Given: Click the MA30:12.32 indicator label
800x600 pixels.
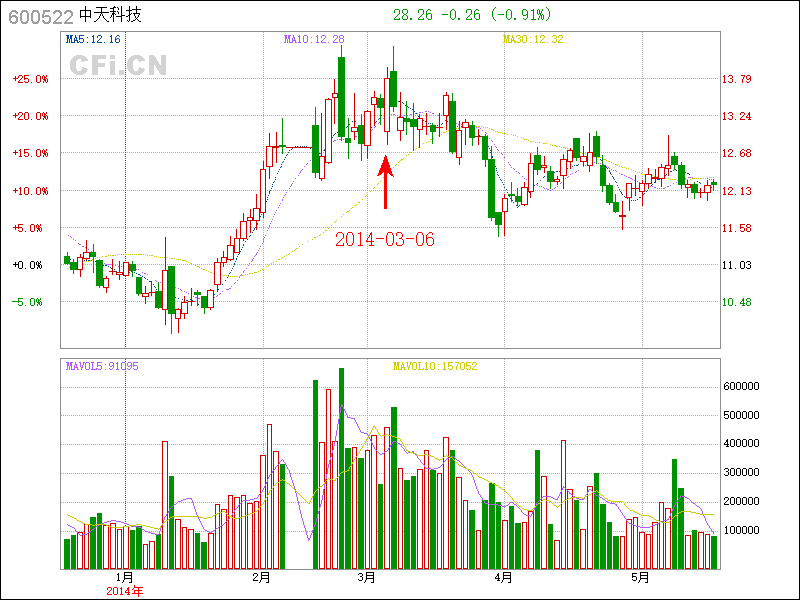Looking at the screenshot, I should (533, 39).
